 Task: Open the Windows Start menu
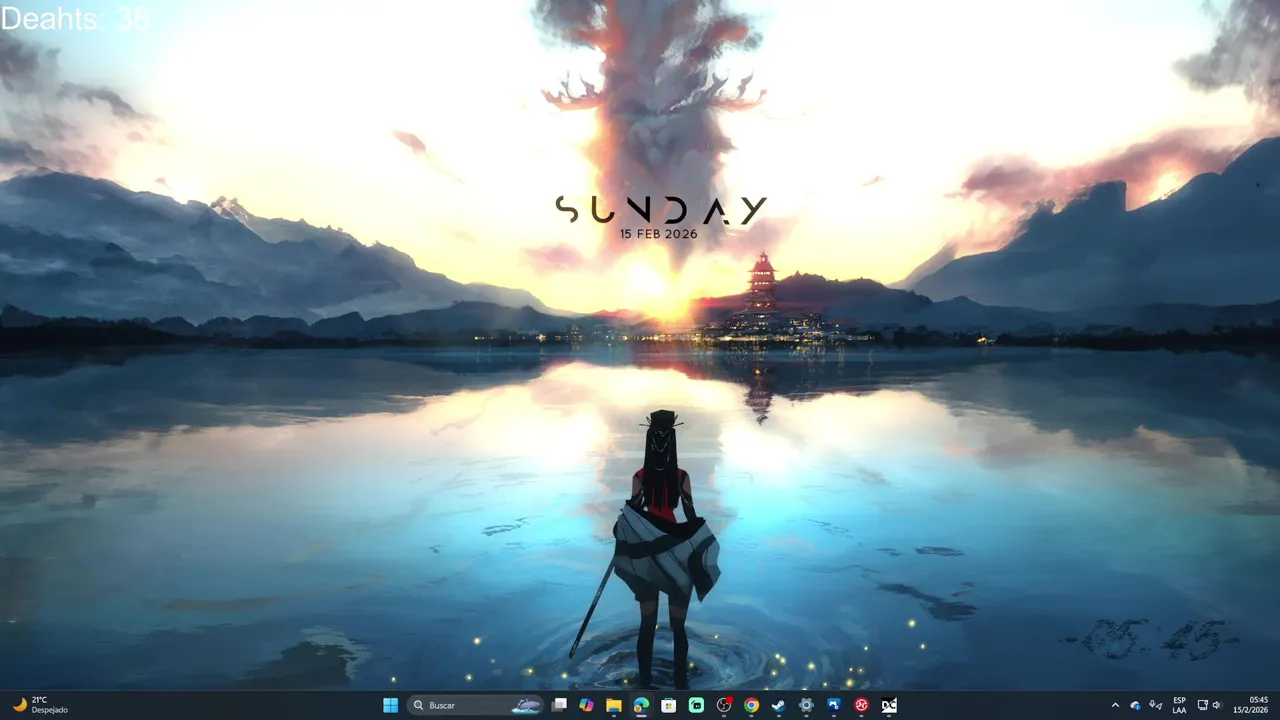(x=390, y=705)
